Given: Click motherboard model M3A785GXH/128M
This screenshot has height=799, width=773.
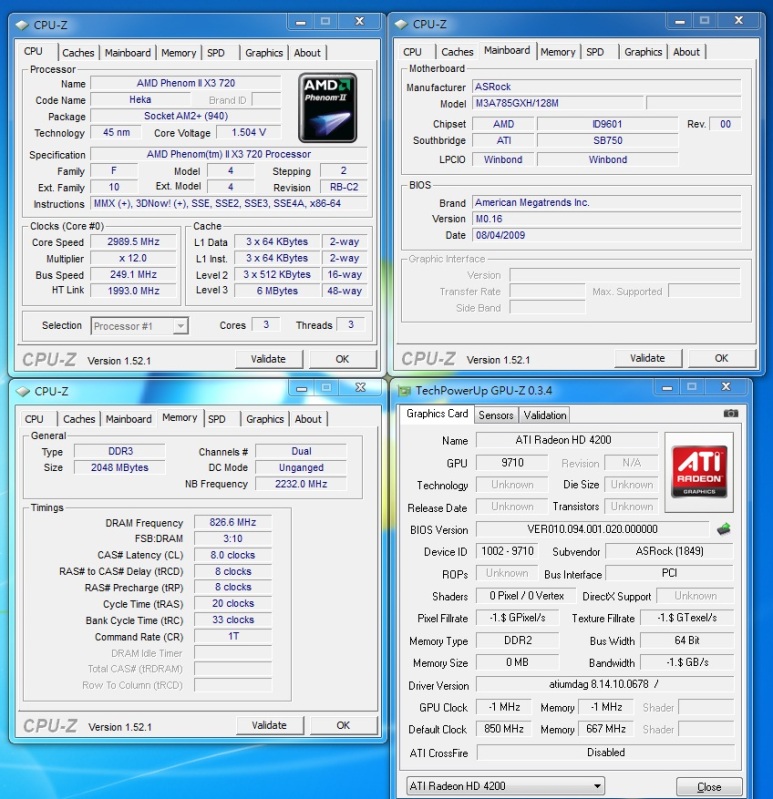Looking at the screenshot, I should coord(557,103).
